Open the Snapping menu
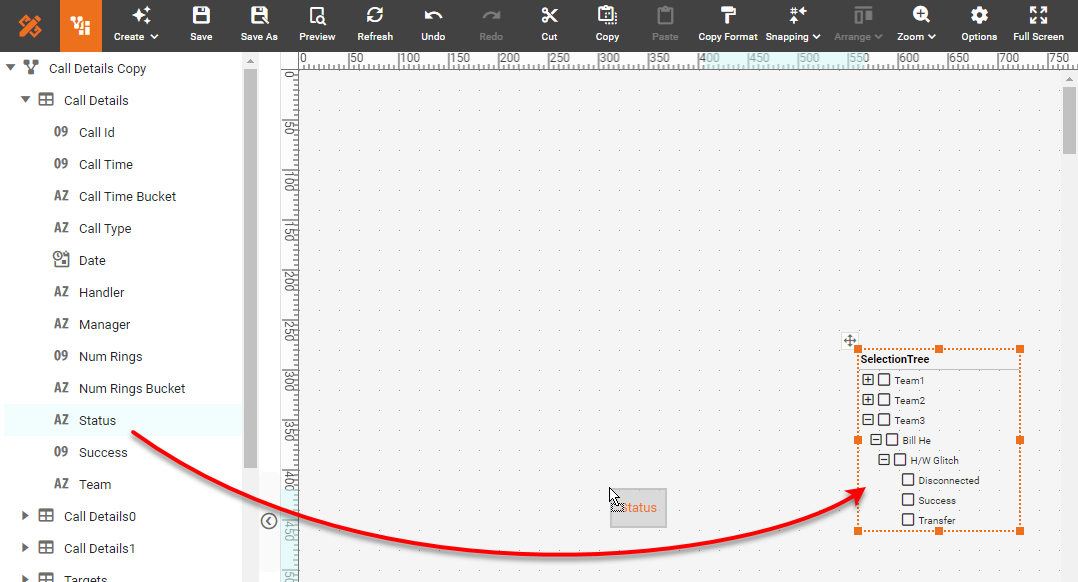 coord(793,24)
